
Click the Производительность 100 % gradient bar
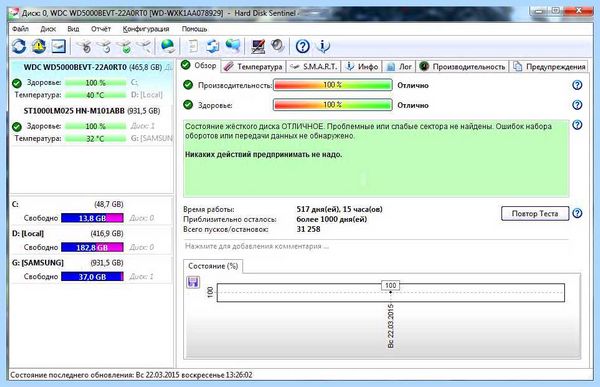333,85
